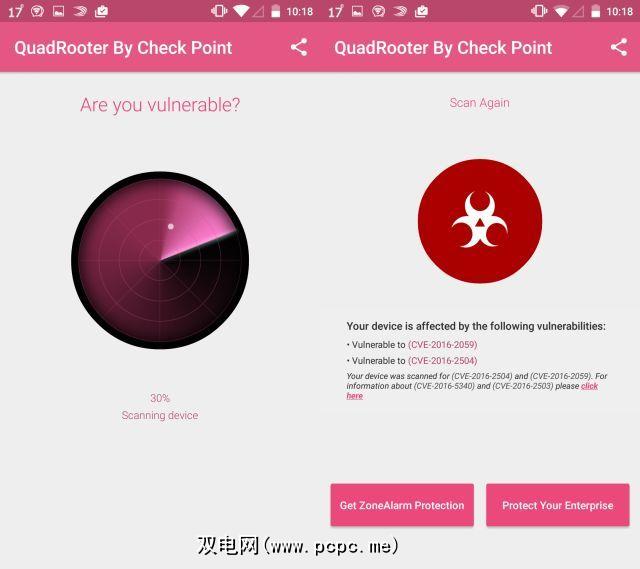This screenshot has width=640, height=569.
Task: Tap the 17 temperature icon in left status bar
Action: pos(16,11)
